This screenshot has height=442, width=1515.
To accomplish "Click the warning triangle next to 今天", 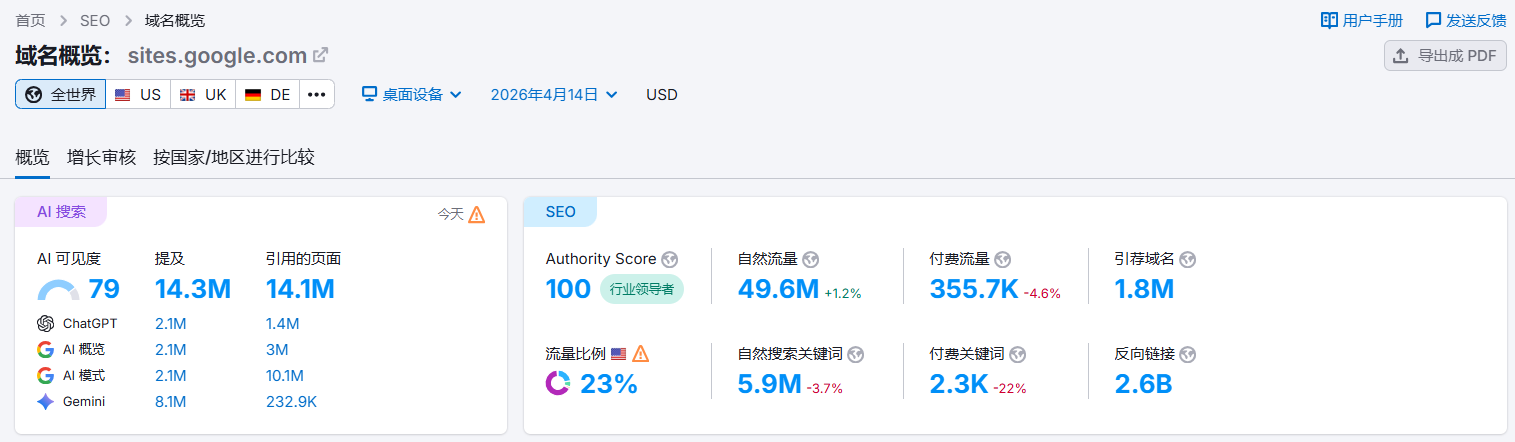I will 477,214.
